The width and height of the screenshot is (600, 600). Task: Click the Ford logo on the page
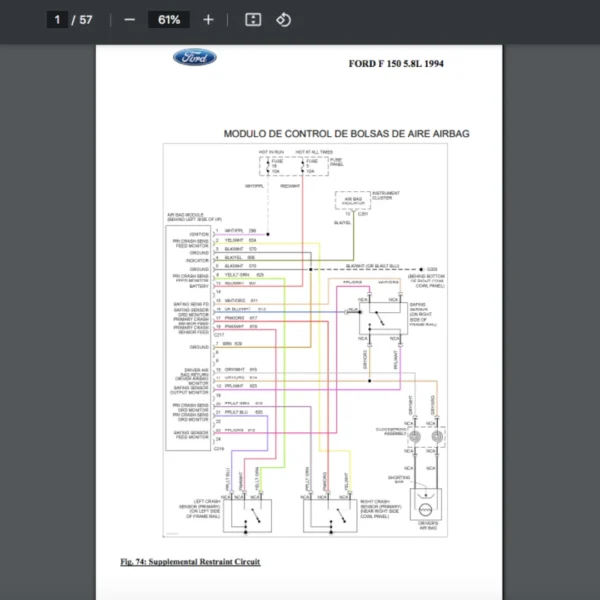(x=194, y=58)
